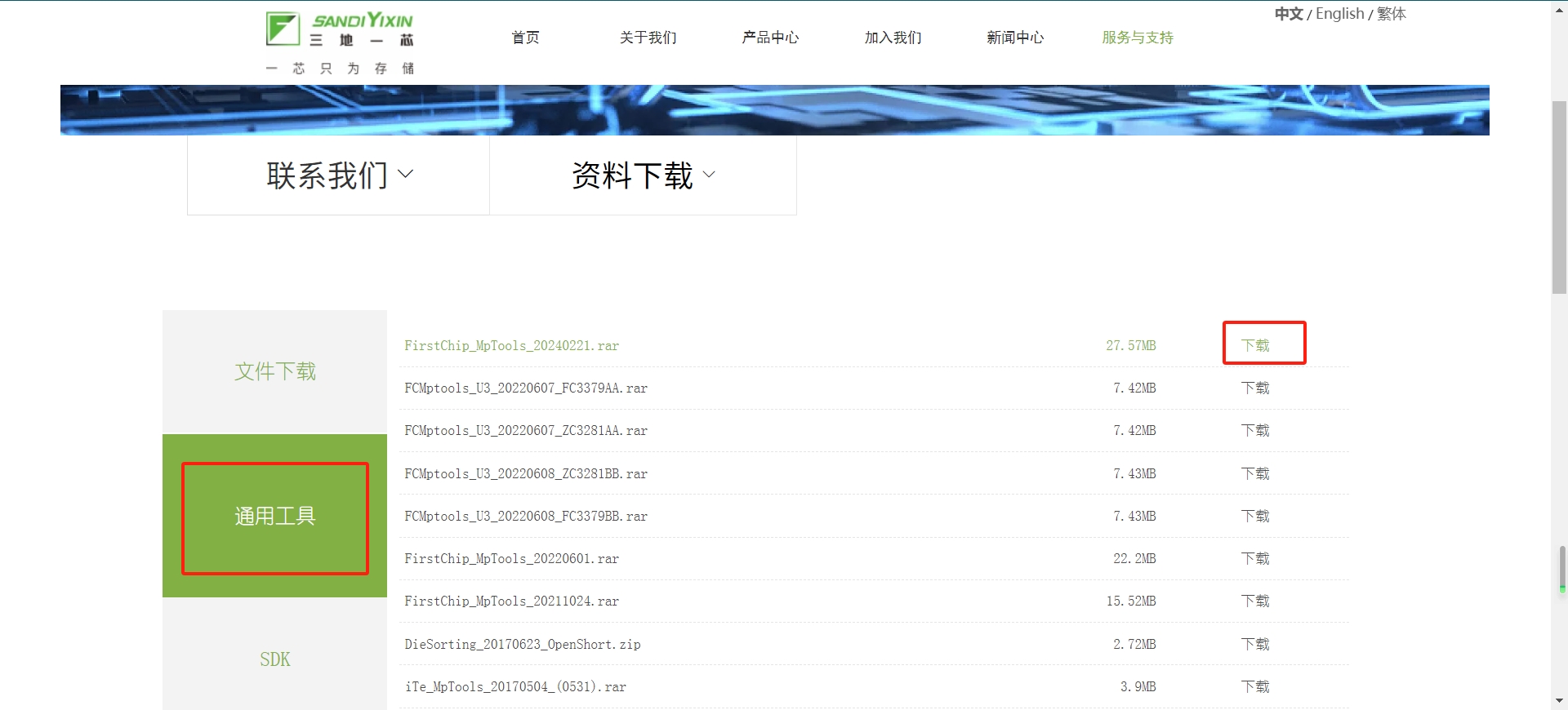Download the DieSorting_20170623_OpenShort.zip file
The height and width of the screenshot is (710, 1568).
click(1255, 645)
